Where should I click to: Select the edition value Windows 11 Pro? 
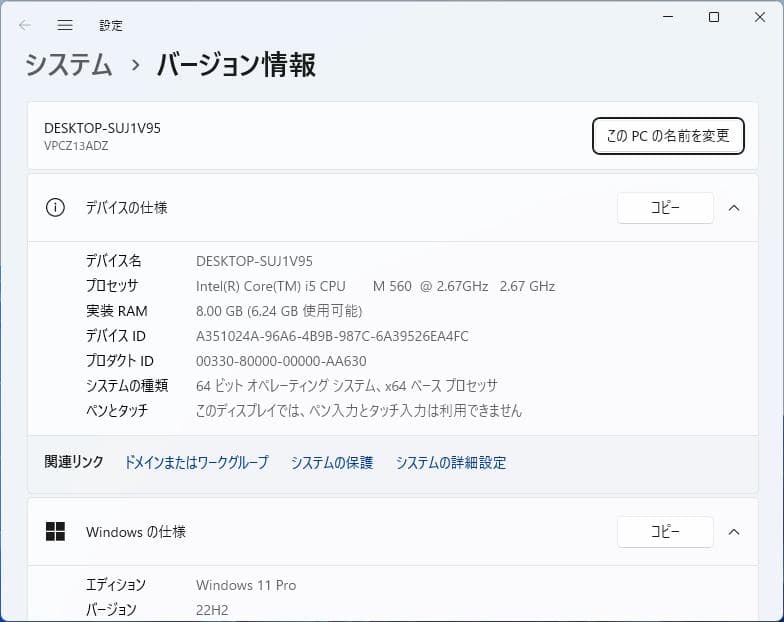click(246, 585)
